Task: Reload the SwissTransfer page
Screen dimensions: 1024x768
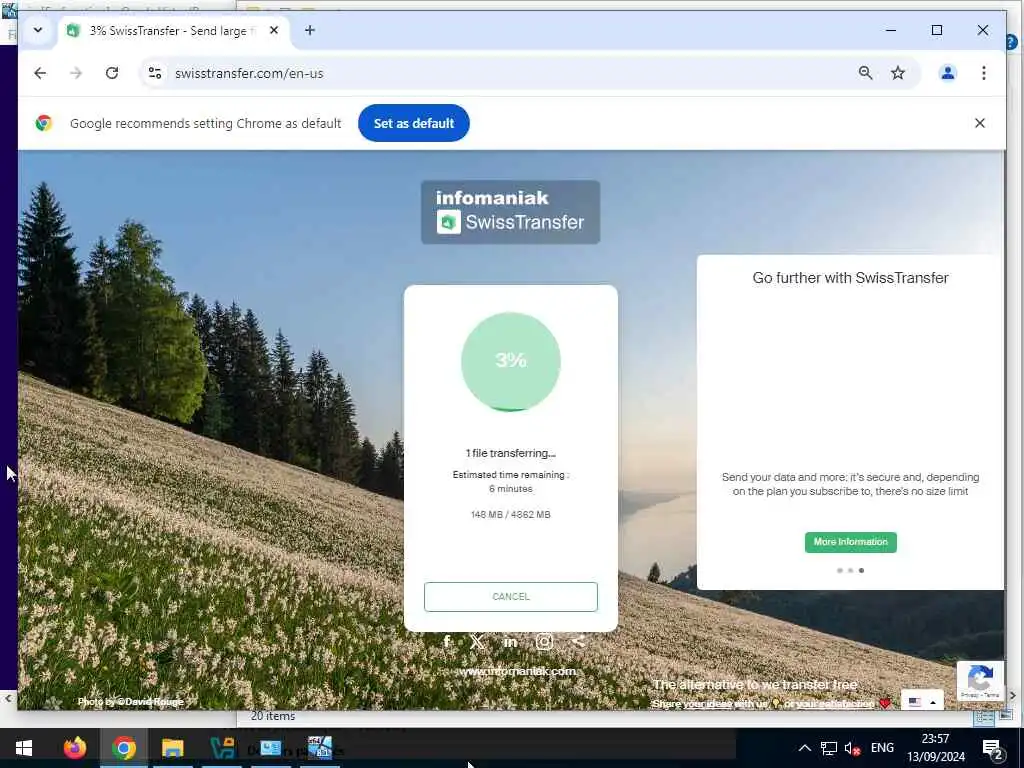Action: coord(112,73)
